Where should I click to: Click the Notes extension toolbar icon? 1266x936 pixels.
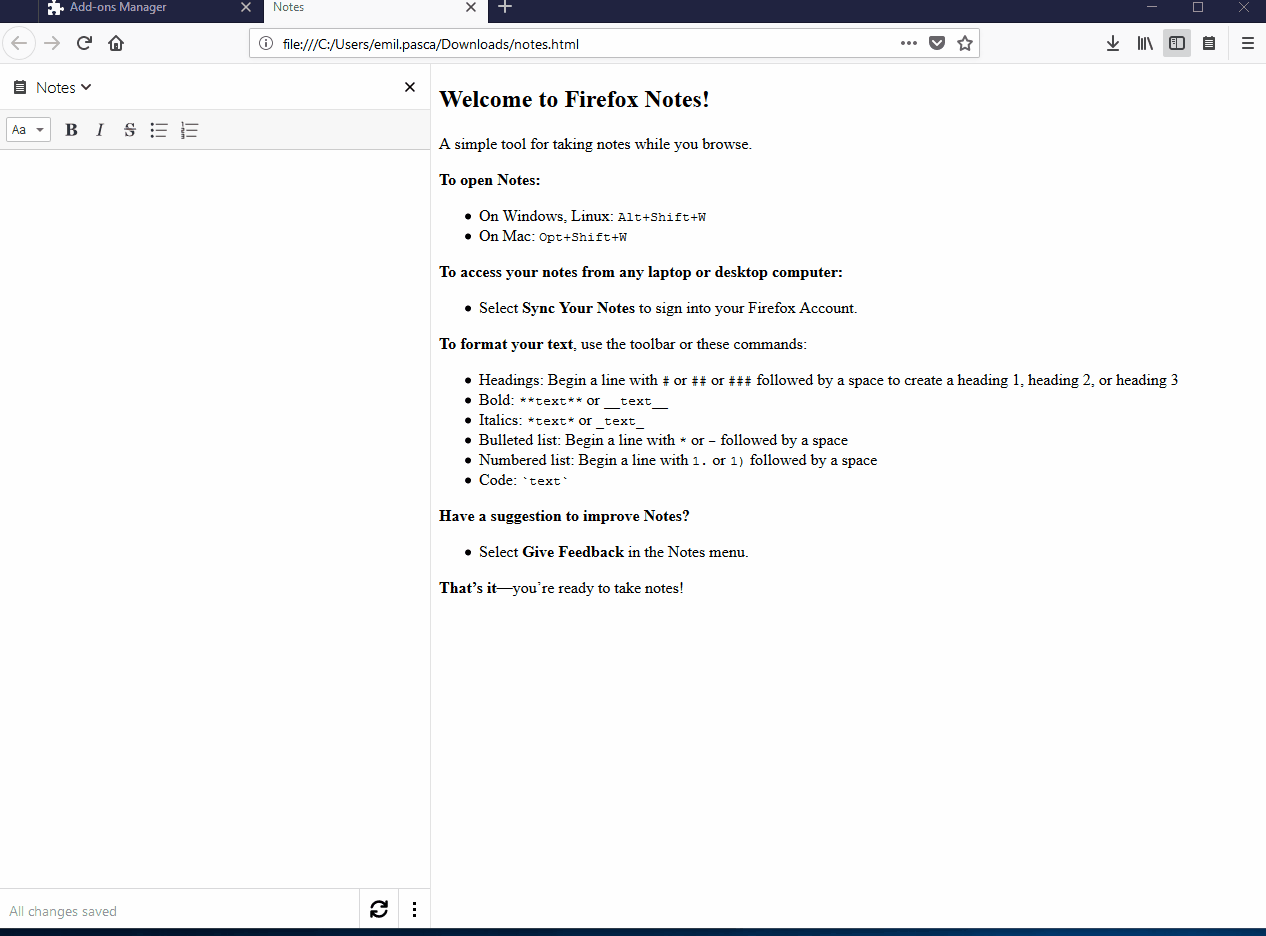[x=1209, y=43]
